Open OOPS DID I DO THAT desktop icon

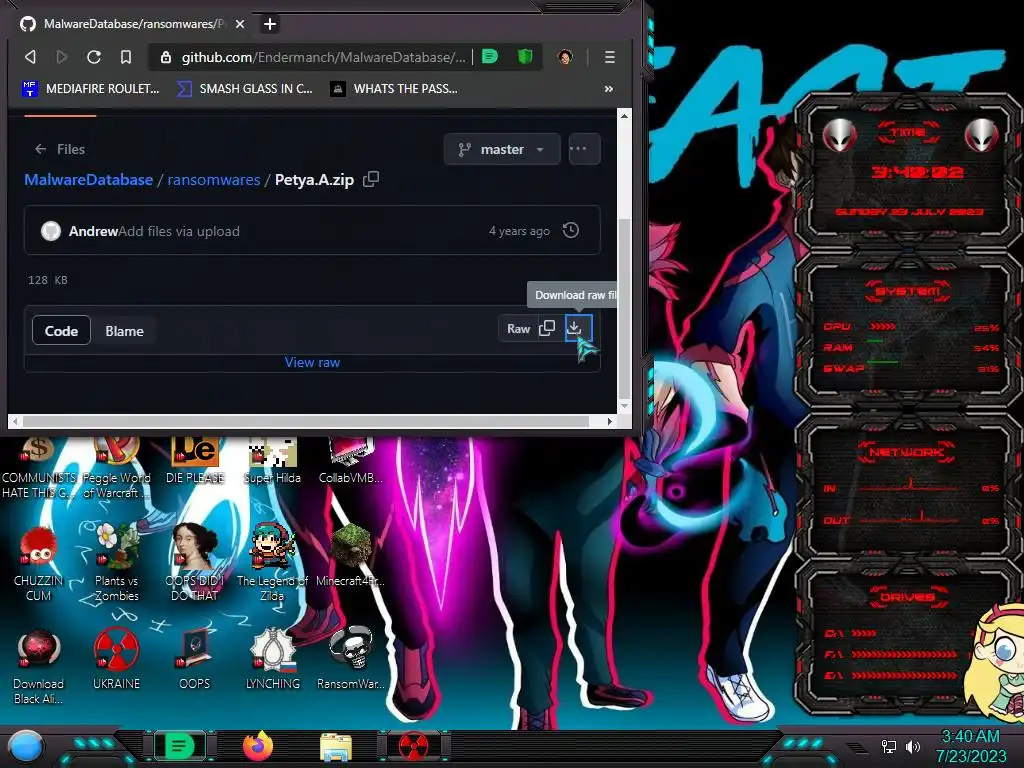coord(195,562)
